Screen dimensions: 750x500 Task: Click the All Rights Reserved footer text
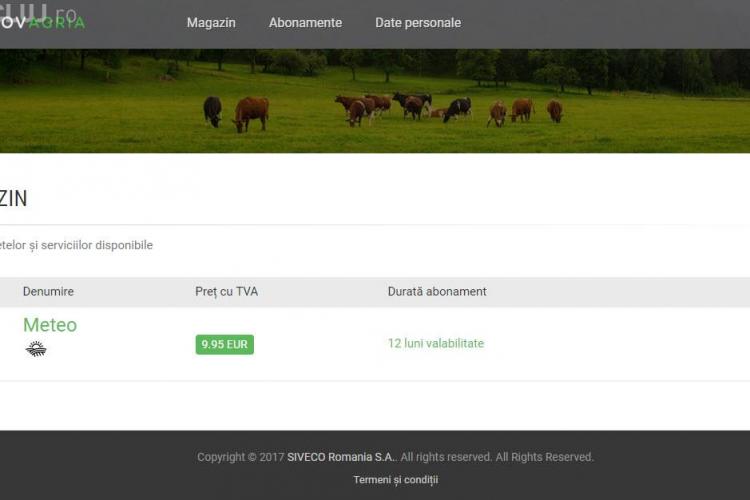click(544, 457)
